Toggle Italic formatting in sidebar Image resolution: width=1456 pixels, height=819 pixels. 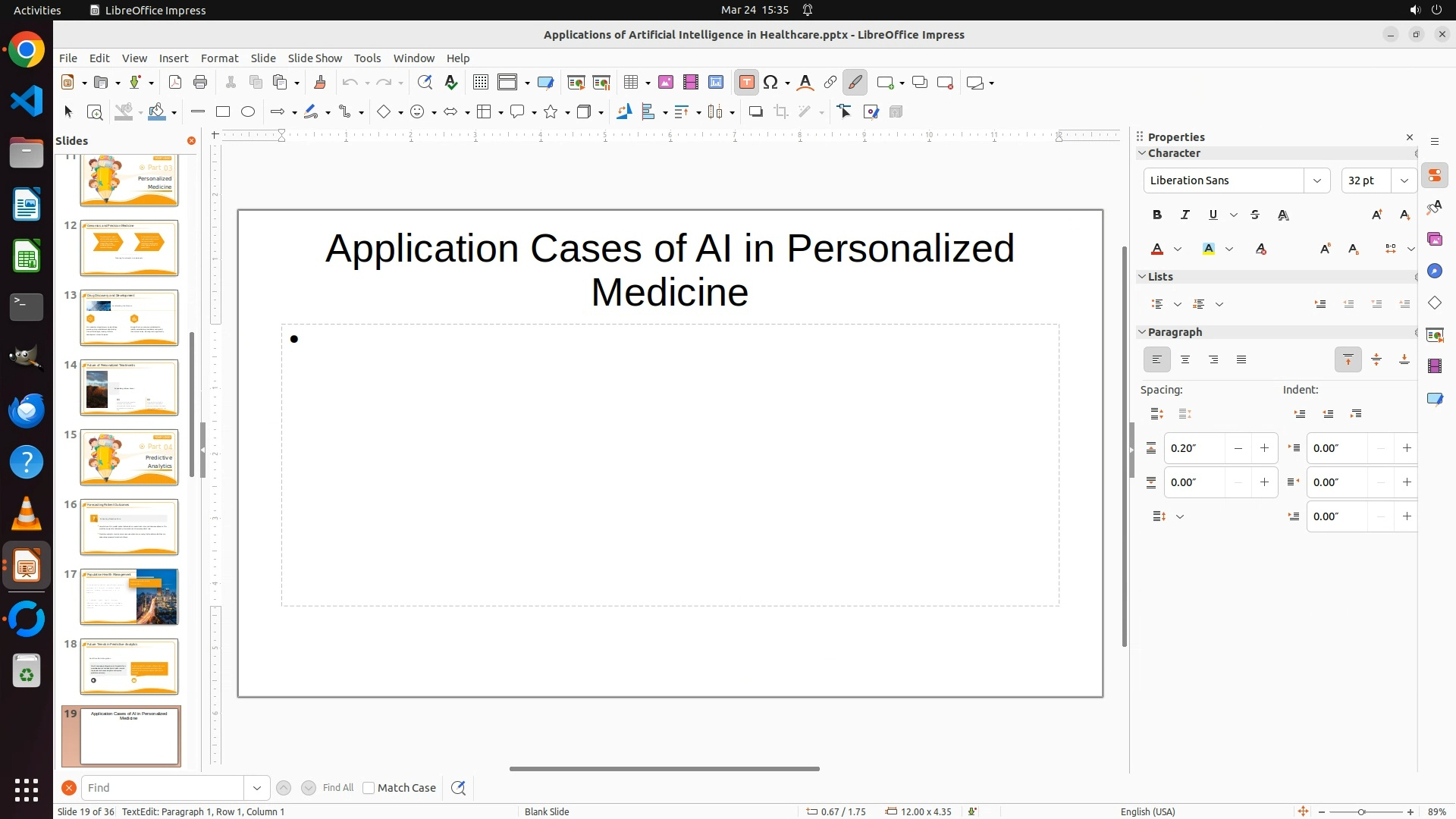(1185, 215)
